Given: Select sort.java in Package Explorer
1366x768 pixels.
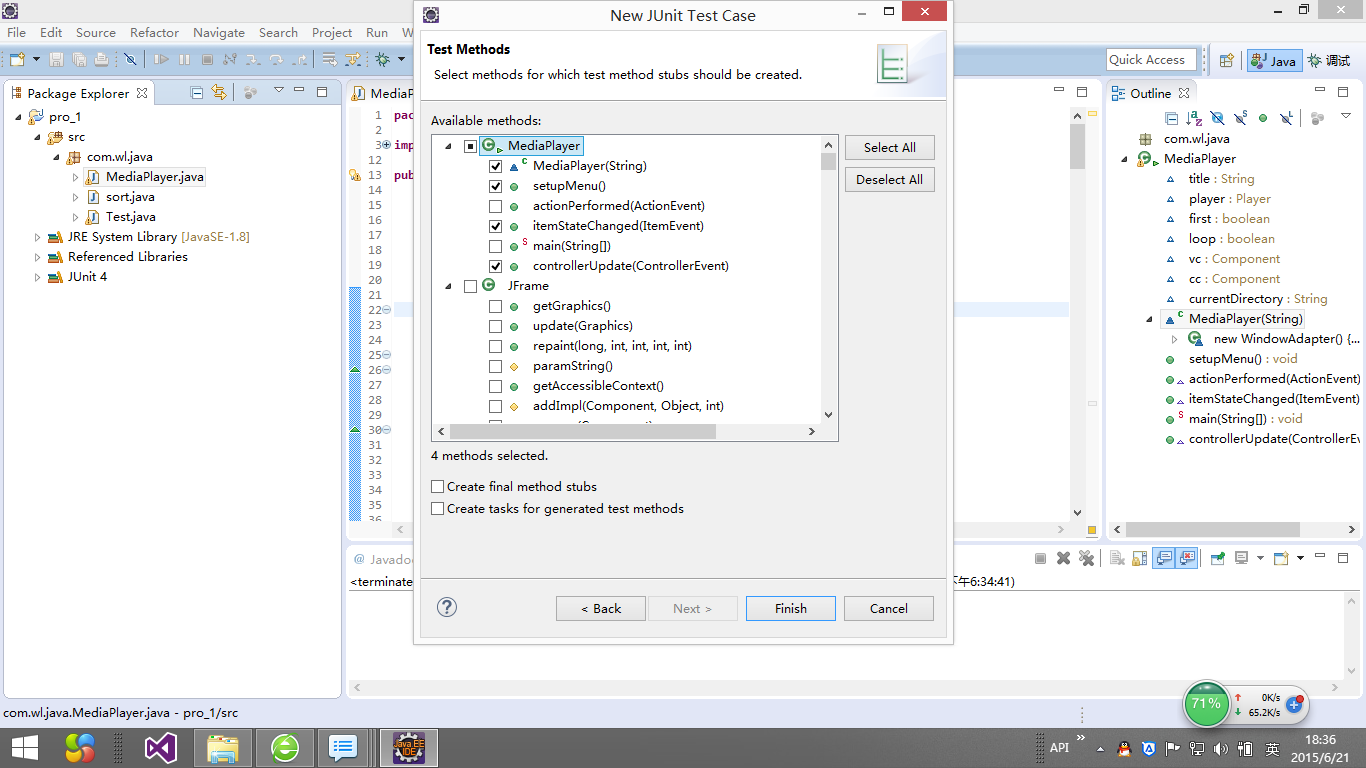Looking at the screenshot, I should (130, 197).
